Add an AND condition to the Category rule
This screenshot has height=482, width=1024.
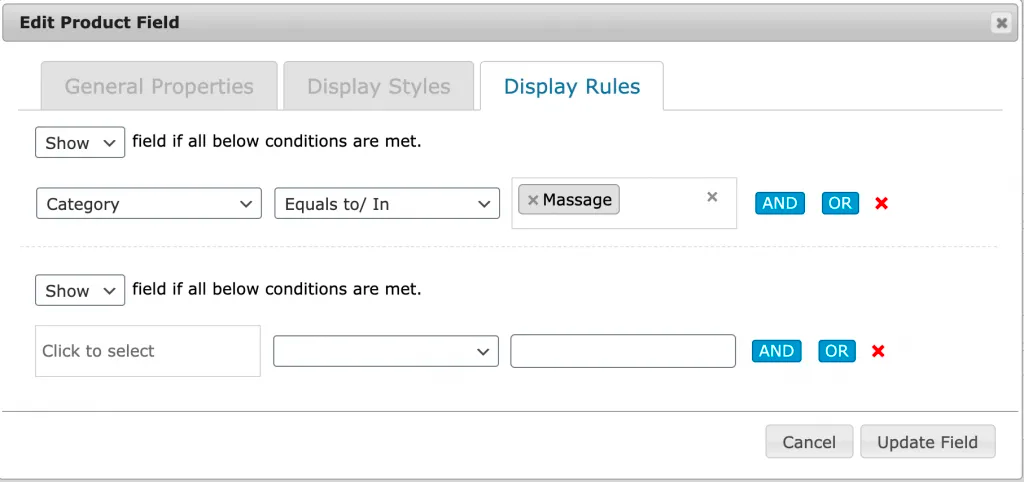click(779, 203)
